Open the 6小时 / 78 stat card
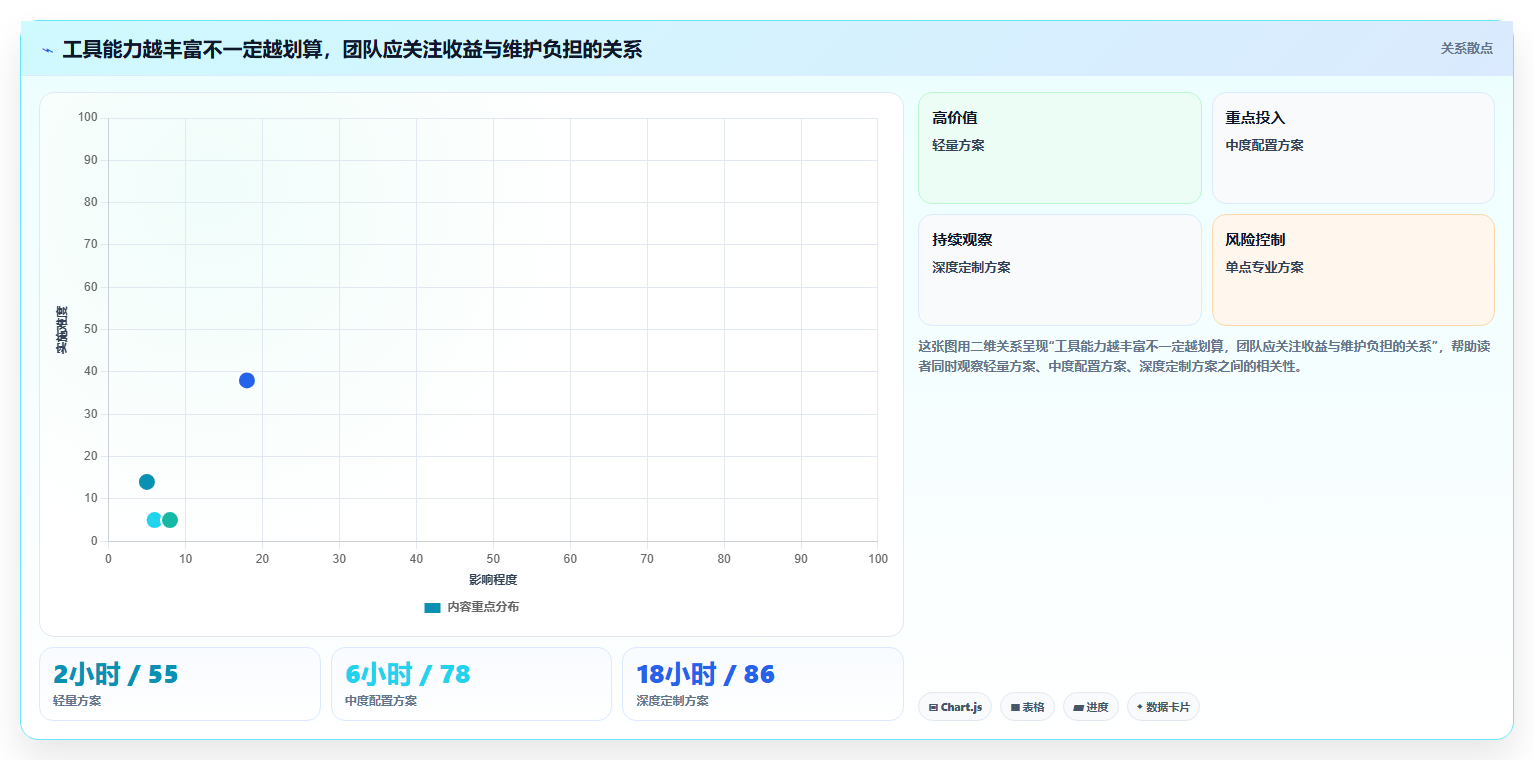This screenshot has height=760, width=1534. (471, 684)
